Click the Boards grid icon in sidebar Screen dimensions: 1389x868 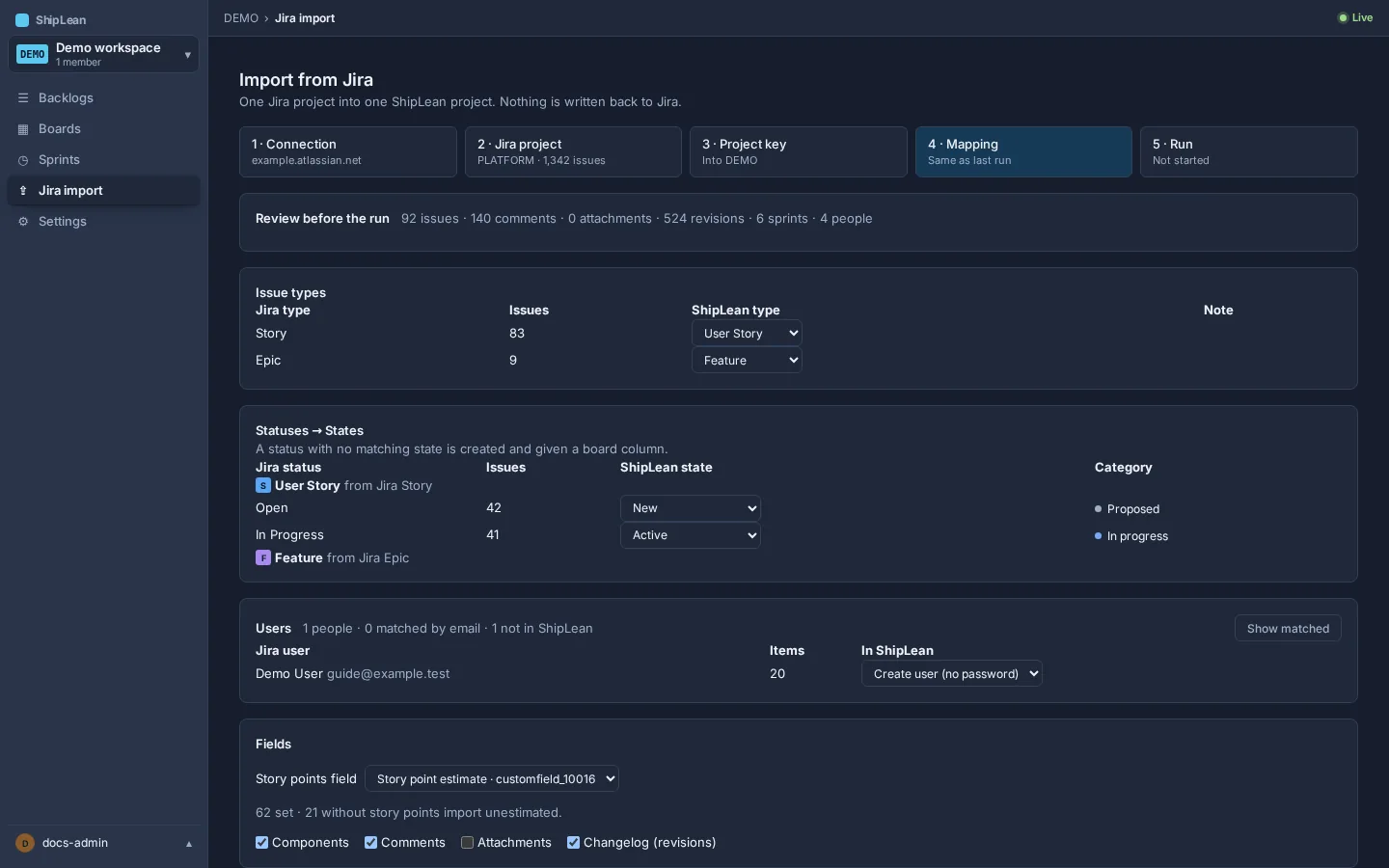click(x=23, y=129)
